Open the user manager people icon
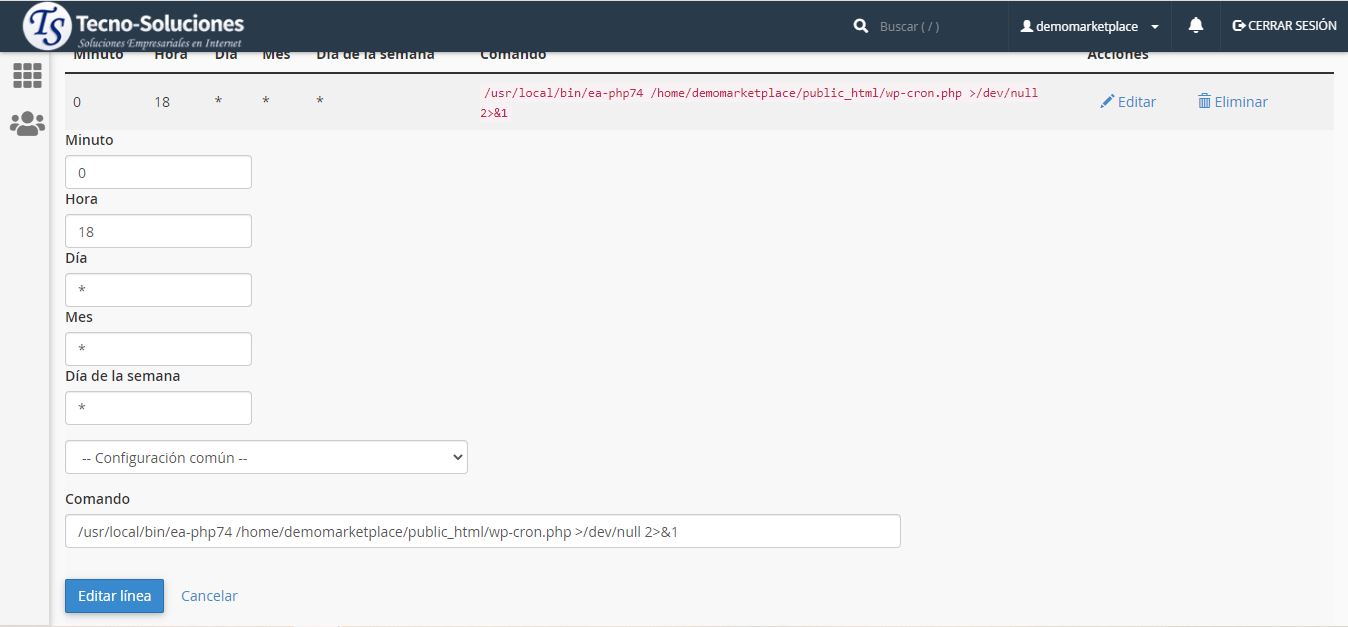 coord(27,124)
